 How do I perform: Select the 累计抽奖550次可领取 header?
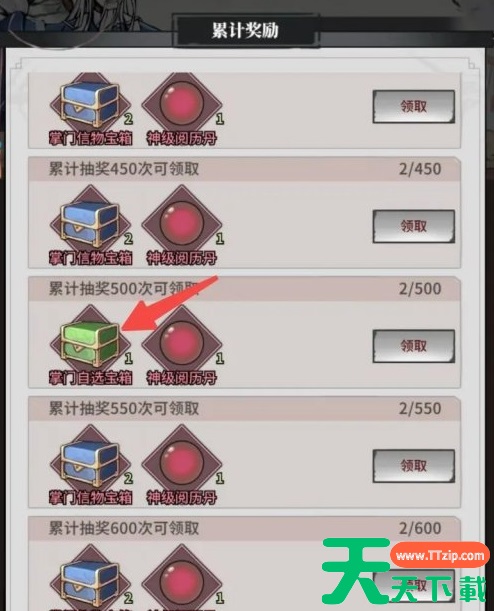pyautogui.click(x=124, y=408)
